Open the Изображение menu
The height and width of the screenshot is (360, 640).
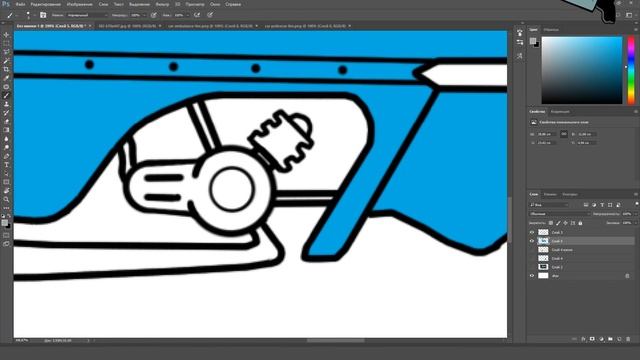click(80, 4)
